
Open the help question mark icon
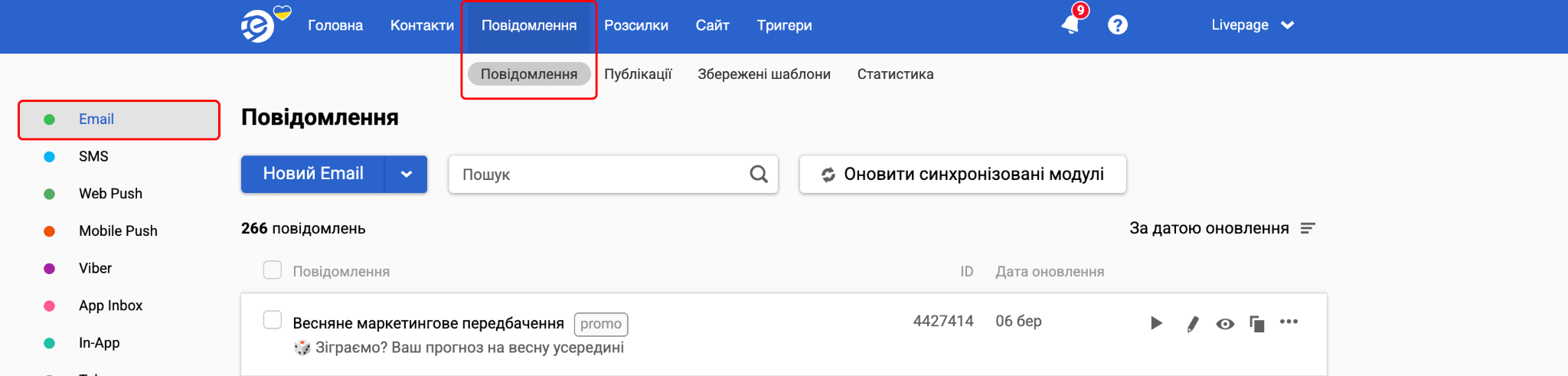point(1118,25)
